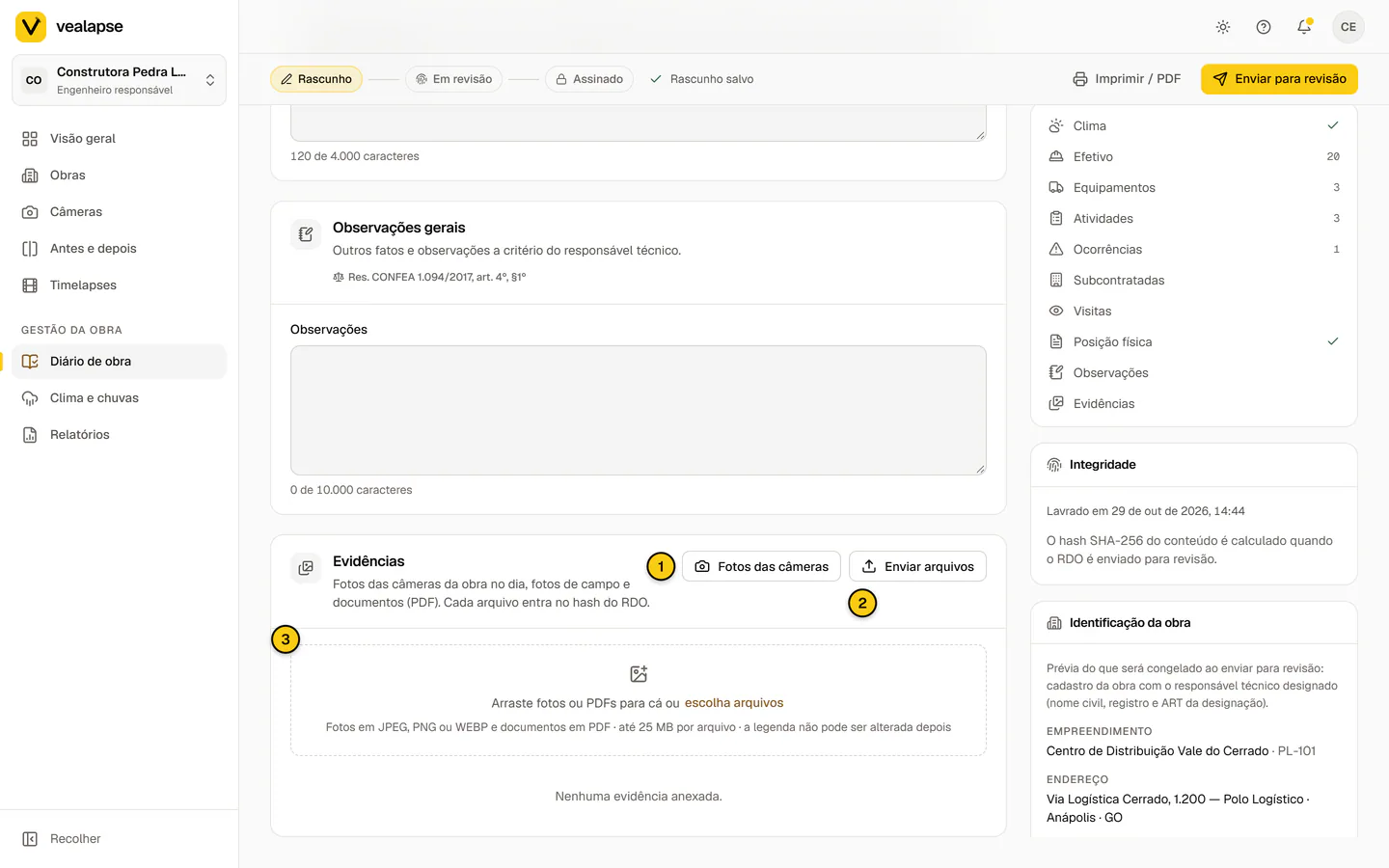The height and width of the screenshot is (868, 1389).
Task: Click the Evidências section header icon
Action: 306,568
